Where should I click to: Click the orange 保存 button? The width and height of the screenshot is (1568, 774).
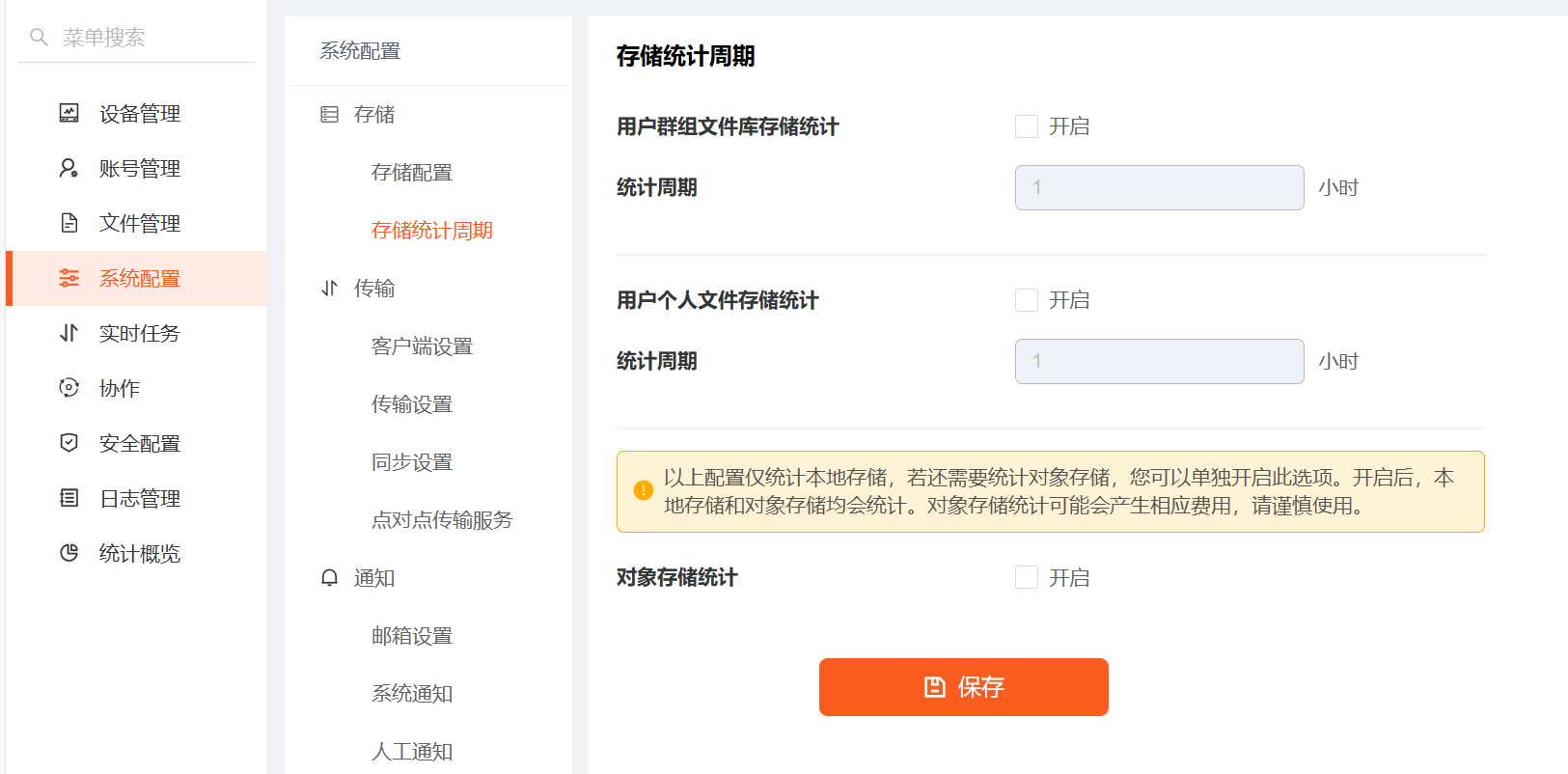pos(963,687)
